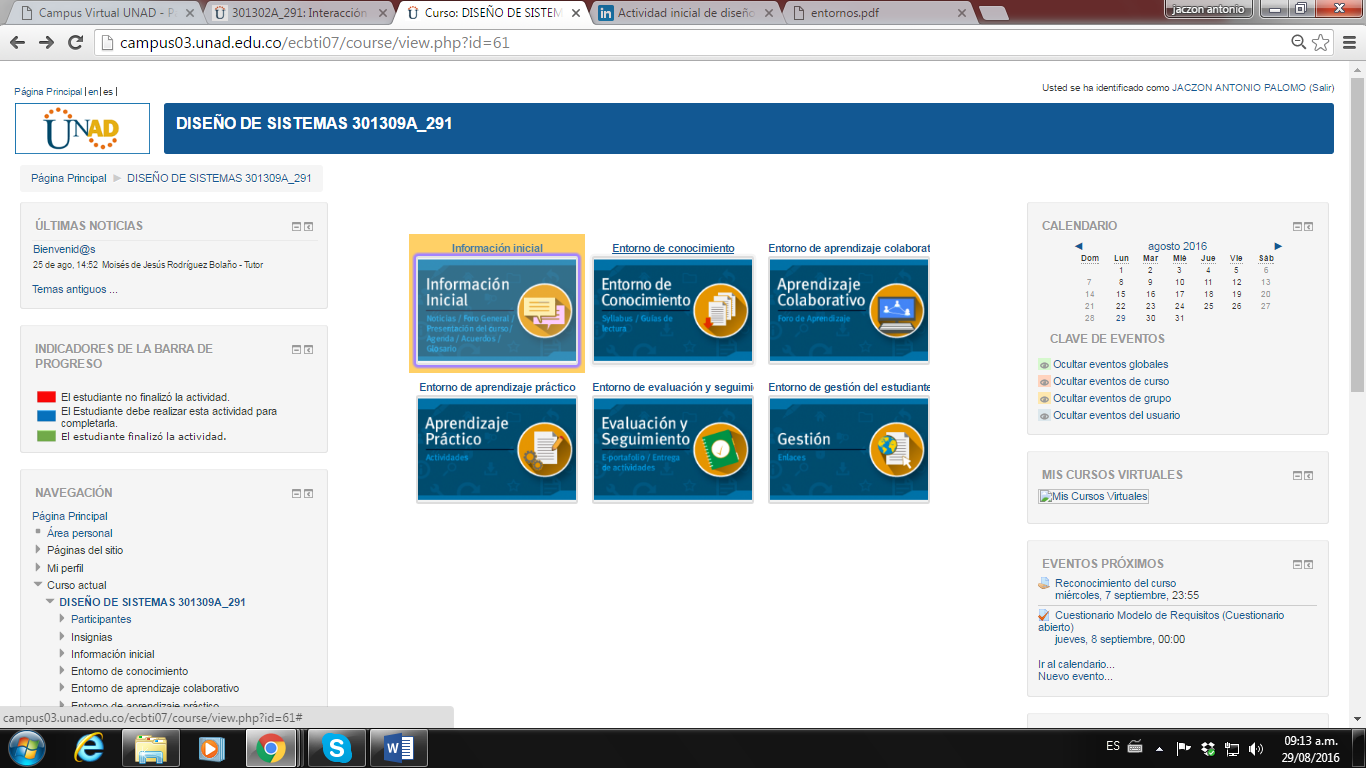The height and width of the screenshot is (768, 1366).
Task: Click the browser Forward arrow
Action: (x=46, y=42)
